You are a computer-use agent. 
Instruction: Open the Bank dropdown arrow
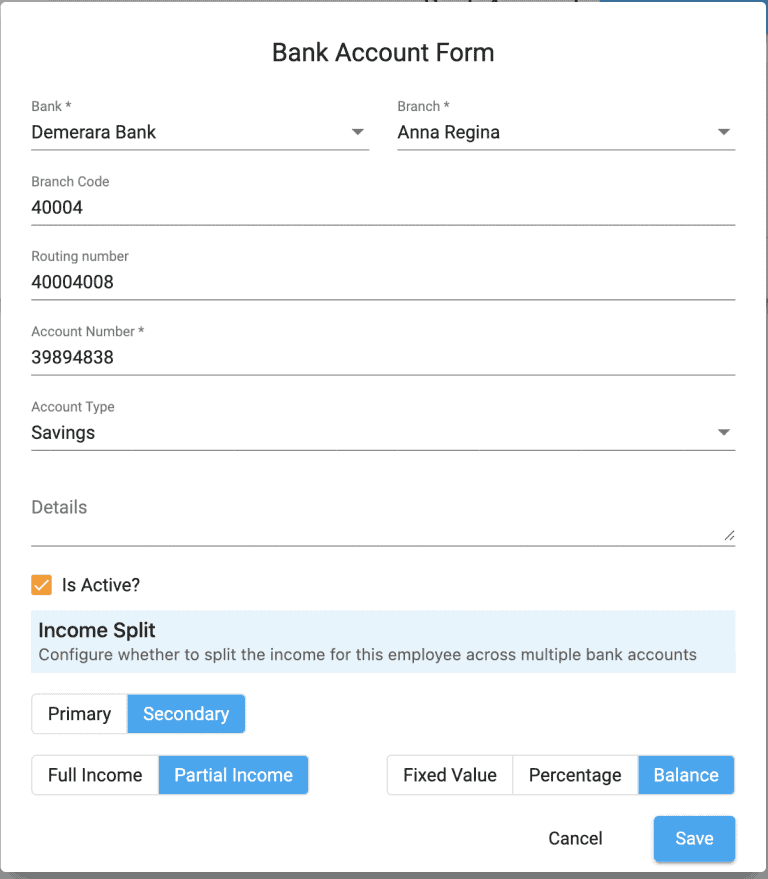[x=357, y=131]
